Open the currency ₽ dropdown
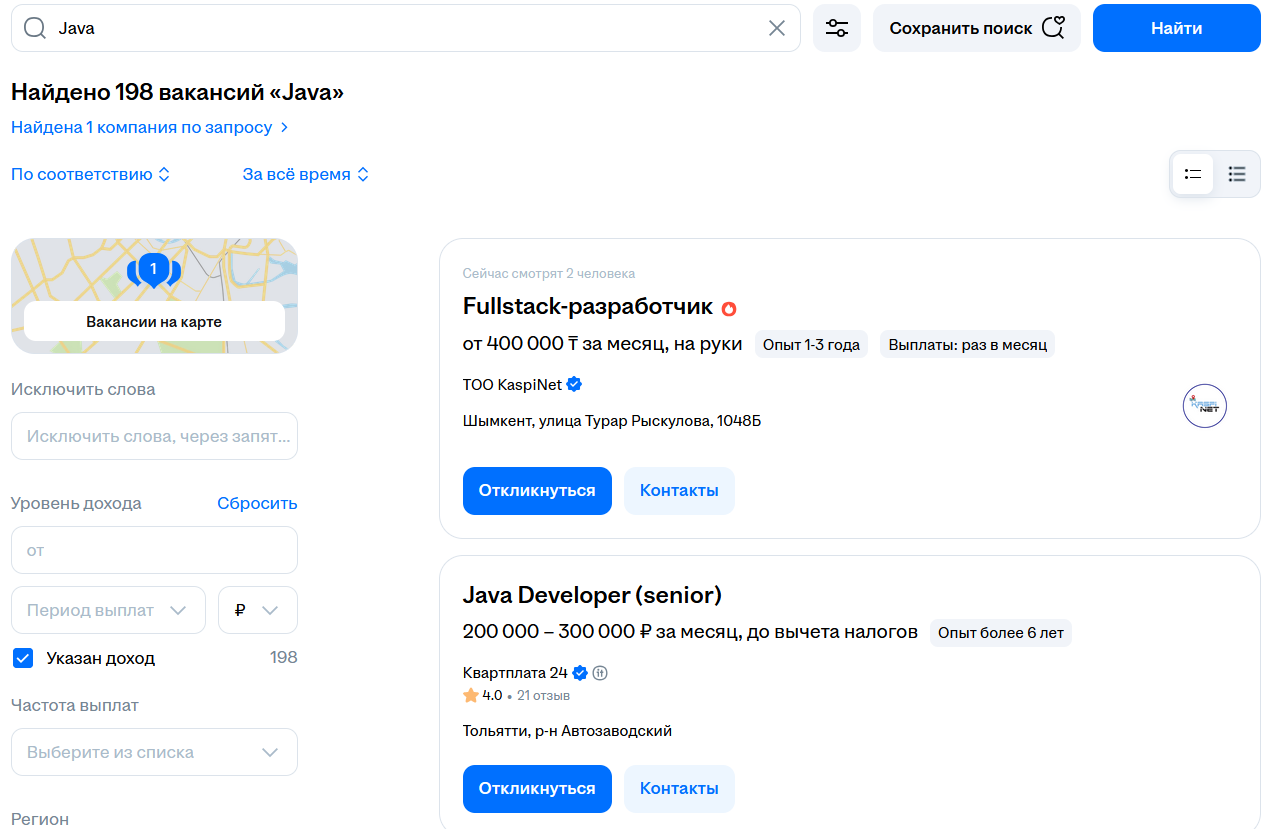This screenshot has width=1273, height=829. coord(257,609)
